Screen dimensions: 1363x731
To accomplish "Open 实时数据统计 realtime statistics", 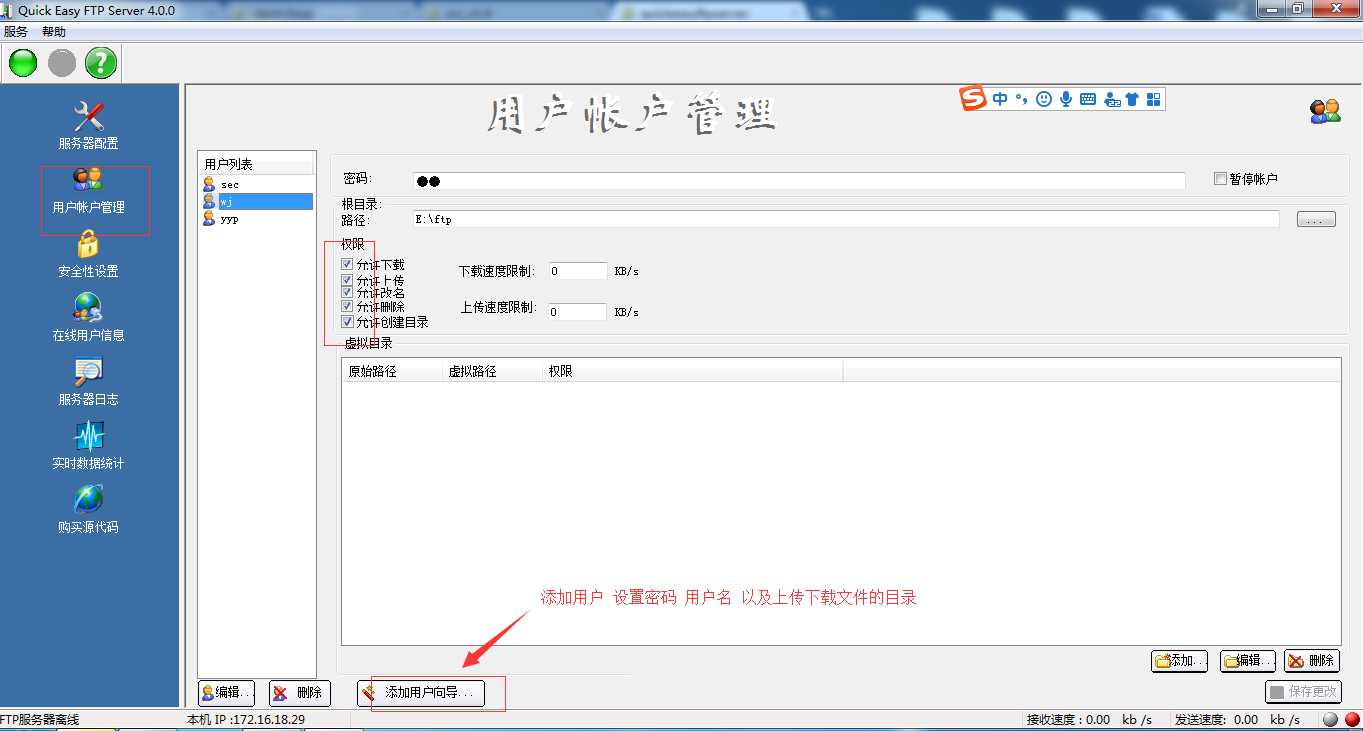I will click(88, 446).
